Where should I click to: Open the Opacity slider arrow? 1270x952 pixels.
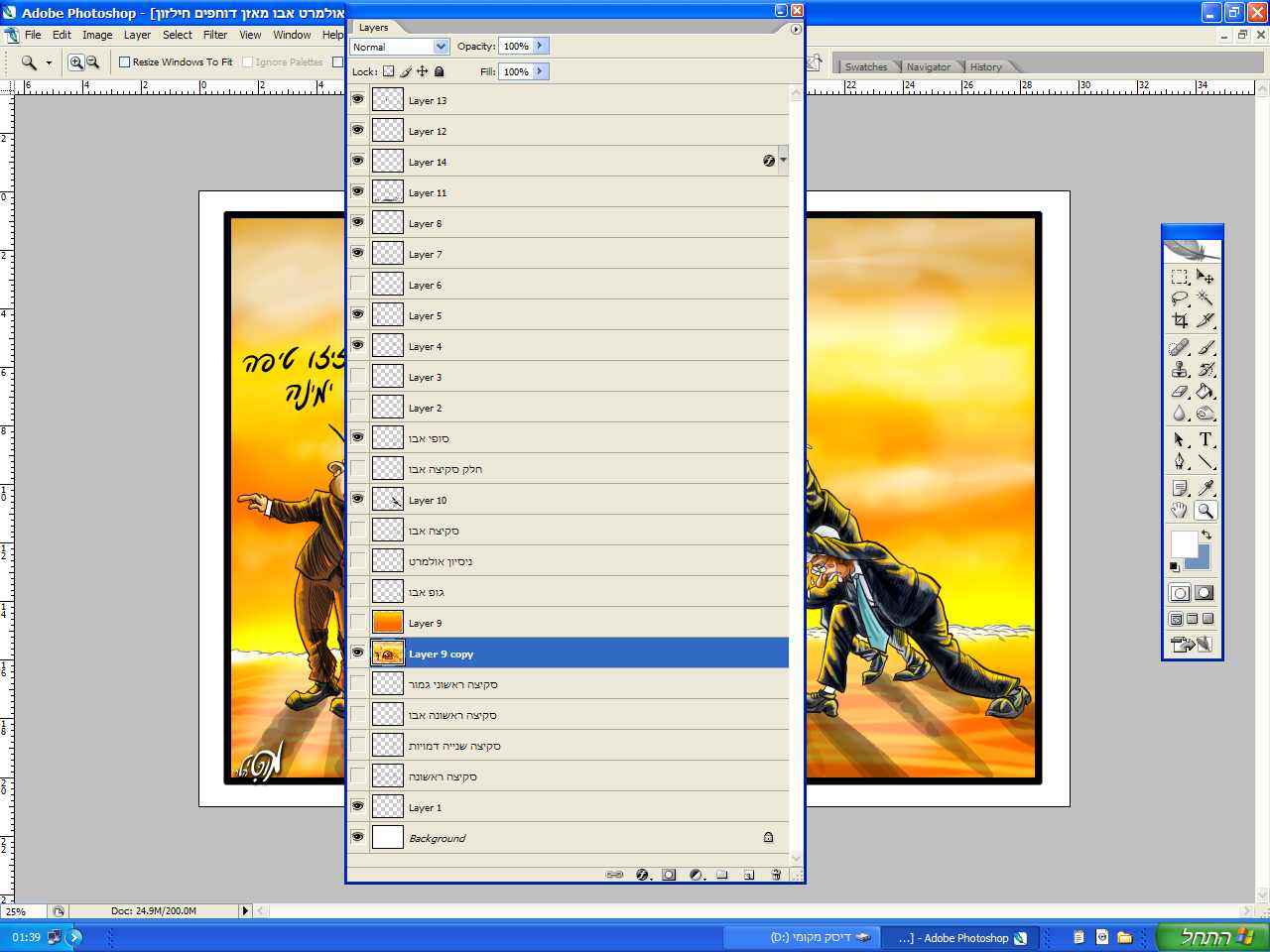(x=540, y=46)
